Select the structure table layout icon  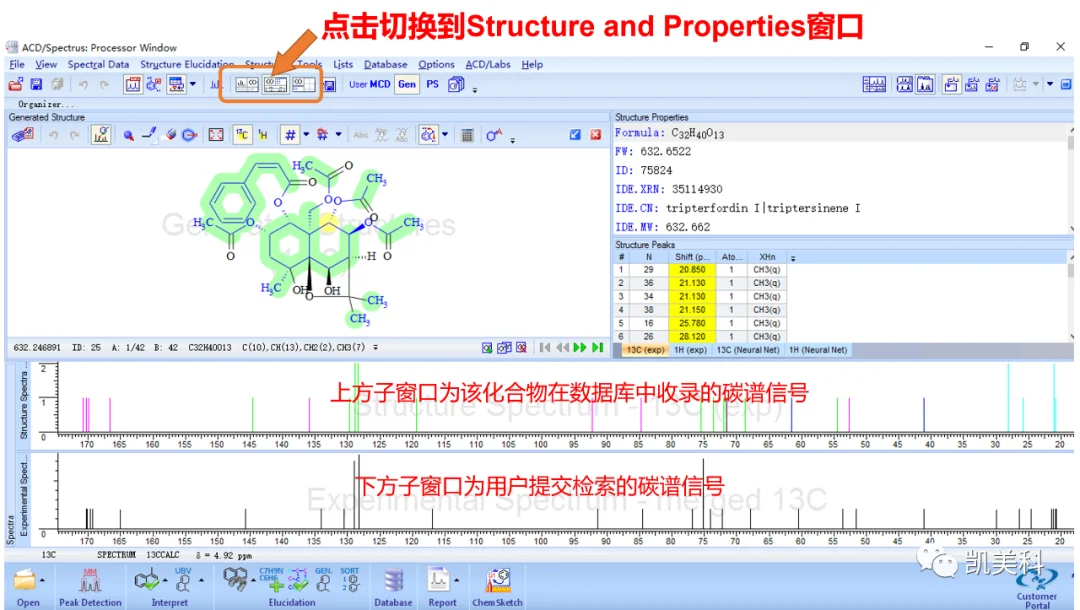303,85
